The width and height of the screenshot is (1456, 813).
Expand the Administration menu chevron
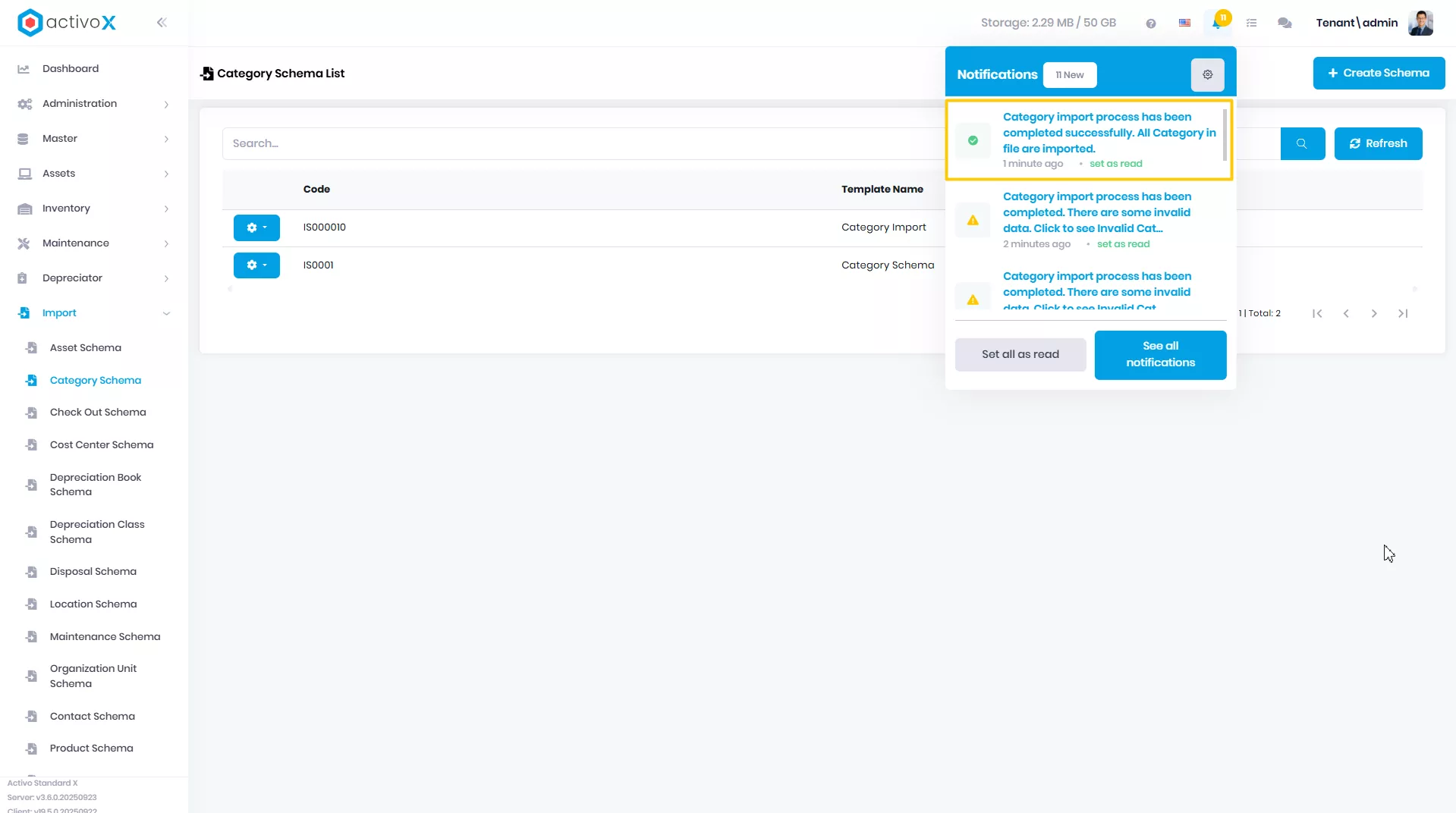click(x=166, y=104)
